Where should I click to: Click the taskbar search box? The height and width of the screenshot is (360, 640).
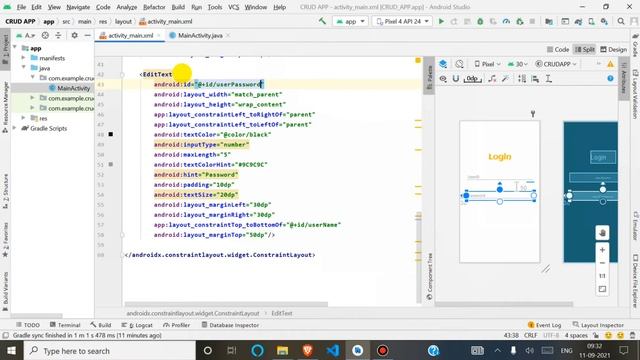(x=109, y=351)
